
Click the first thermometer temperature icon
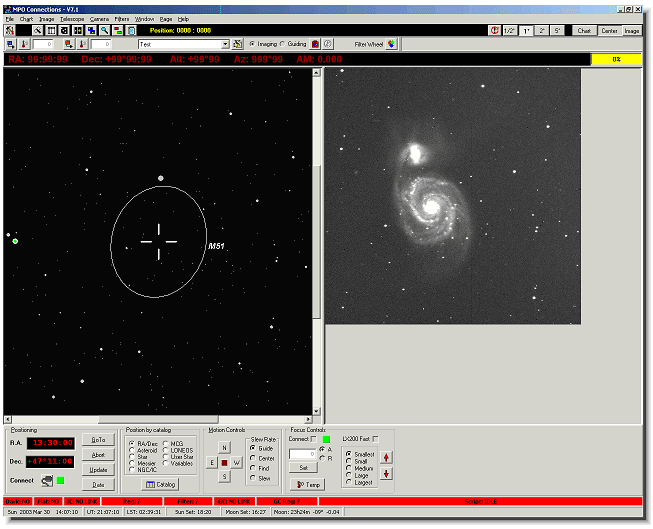[x=24, y=44]
